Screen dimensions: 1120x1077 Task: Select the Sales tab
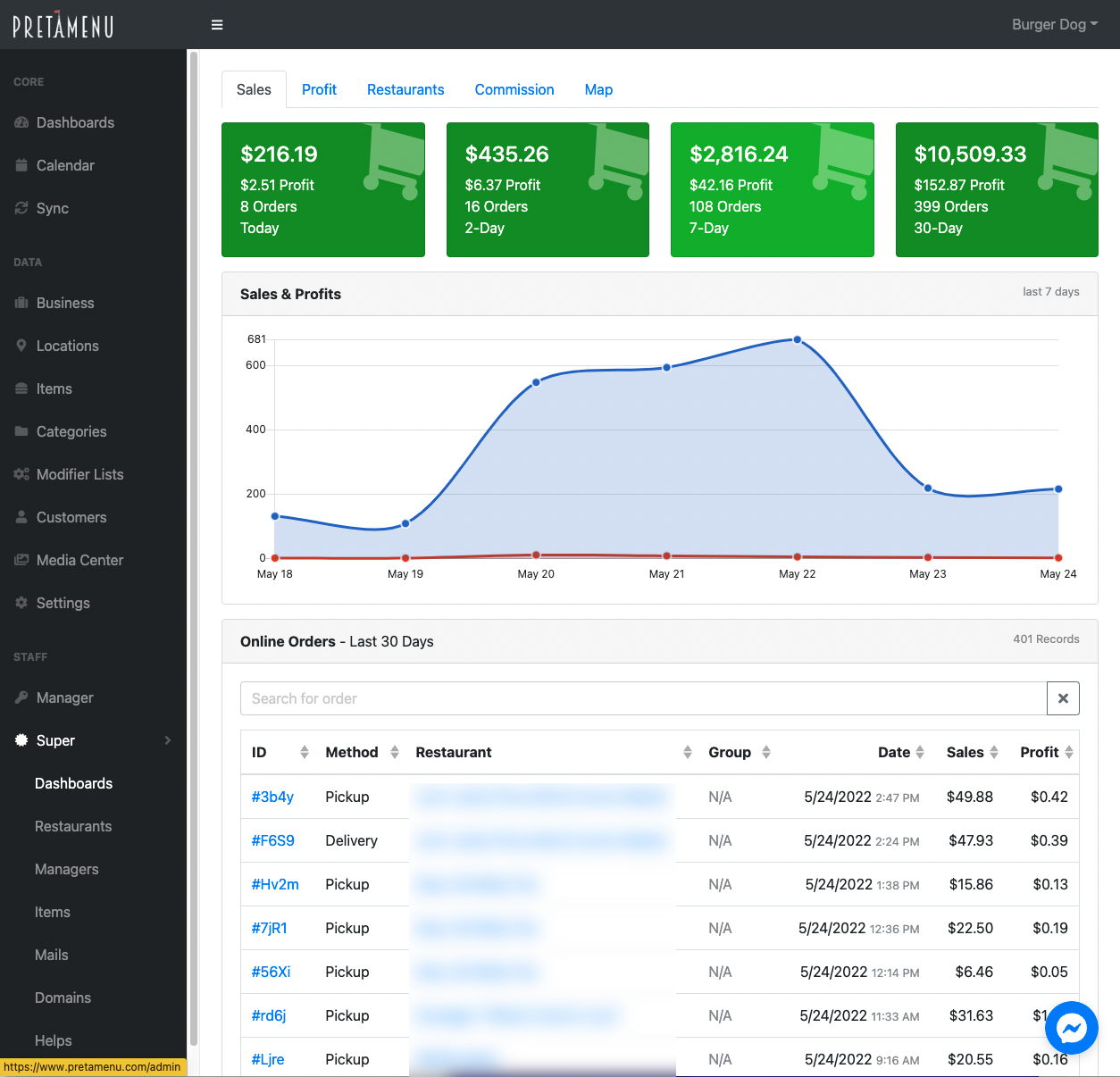(x=254, y=89)
